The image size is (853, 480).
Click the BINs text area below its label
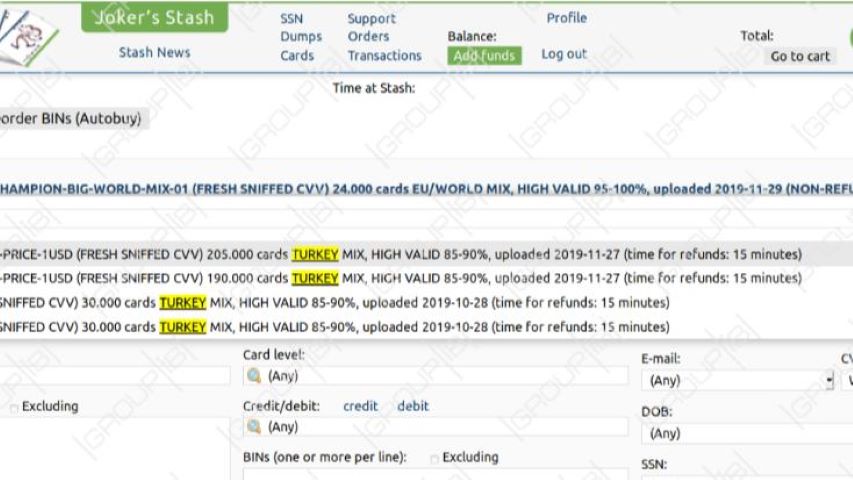click(435, 474)
